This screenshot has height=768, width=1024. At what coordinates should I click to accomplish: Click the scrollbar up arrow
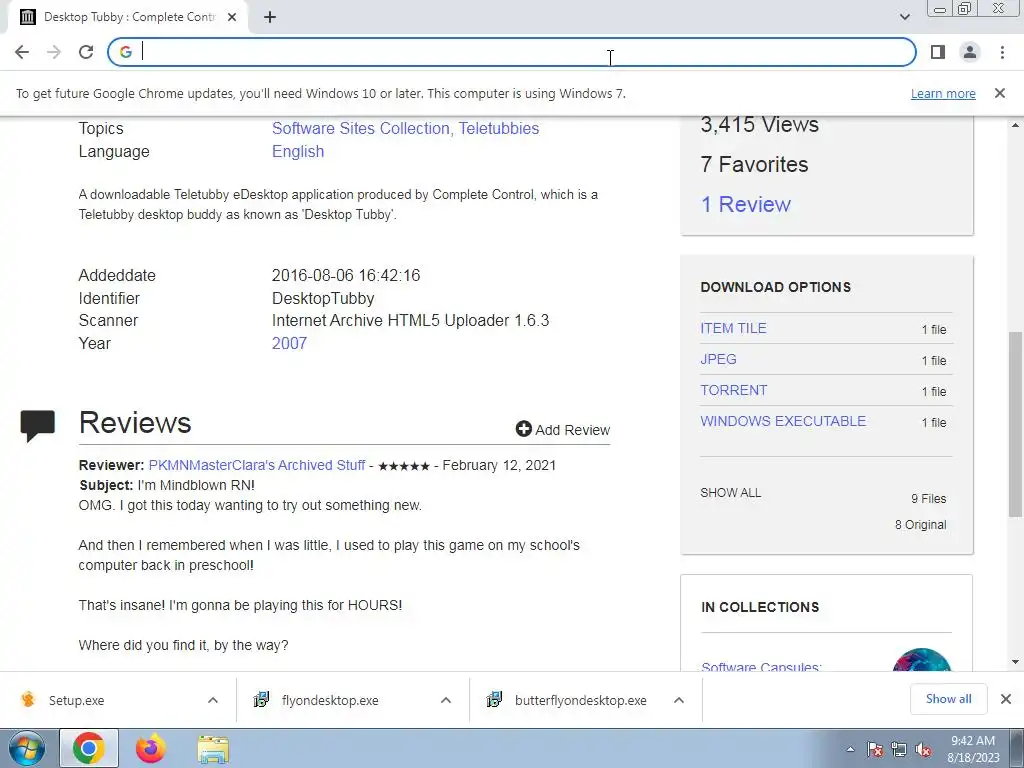1016,125
